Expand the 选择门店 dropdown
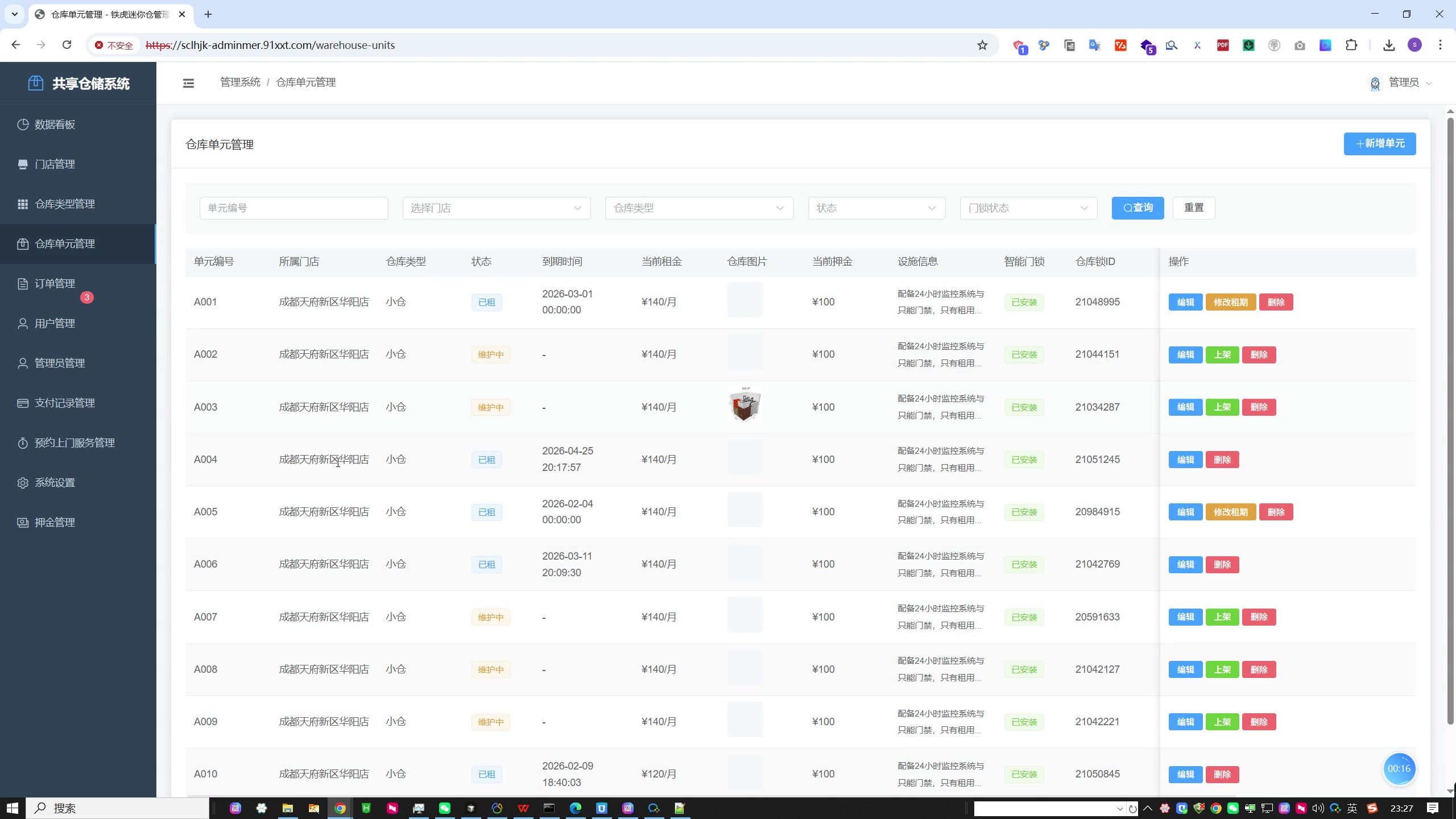Viewport: 1456px width, 819px height. pyautogui.click(x=496, y=208)
